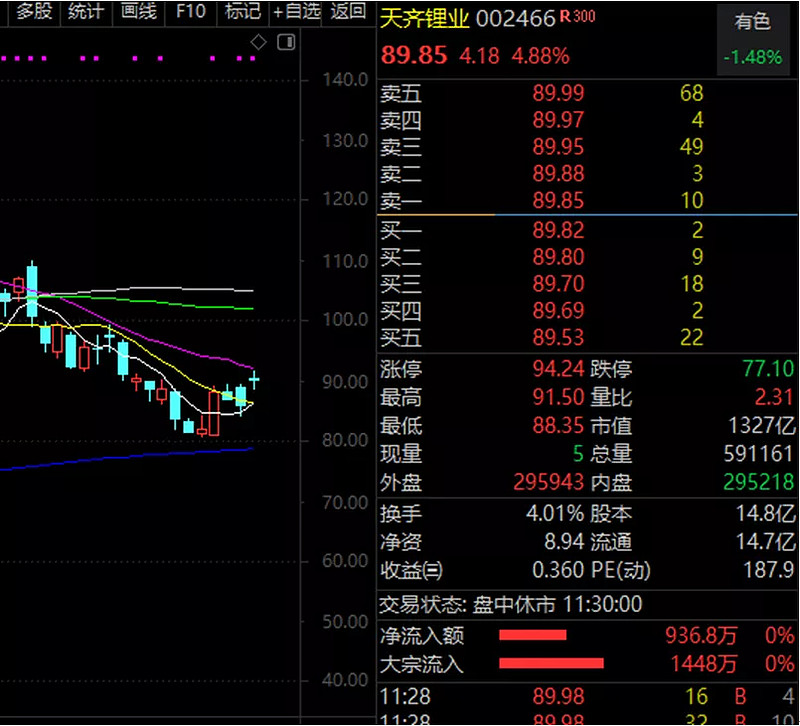Click the 11:28 trade at 89.98, volume 16
Image resolution: width=800 pixels, height=726 pixels.
pyautogui.click(x=587, y=697)
